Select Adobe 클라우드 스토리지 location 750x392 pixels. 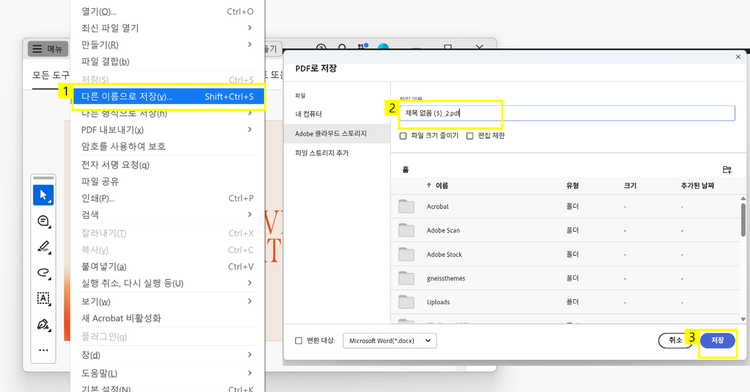click(337, 134)
